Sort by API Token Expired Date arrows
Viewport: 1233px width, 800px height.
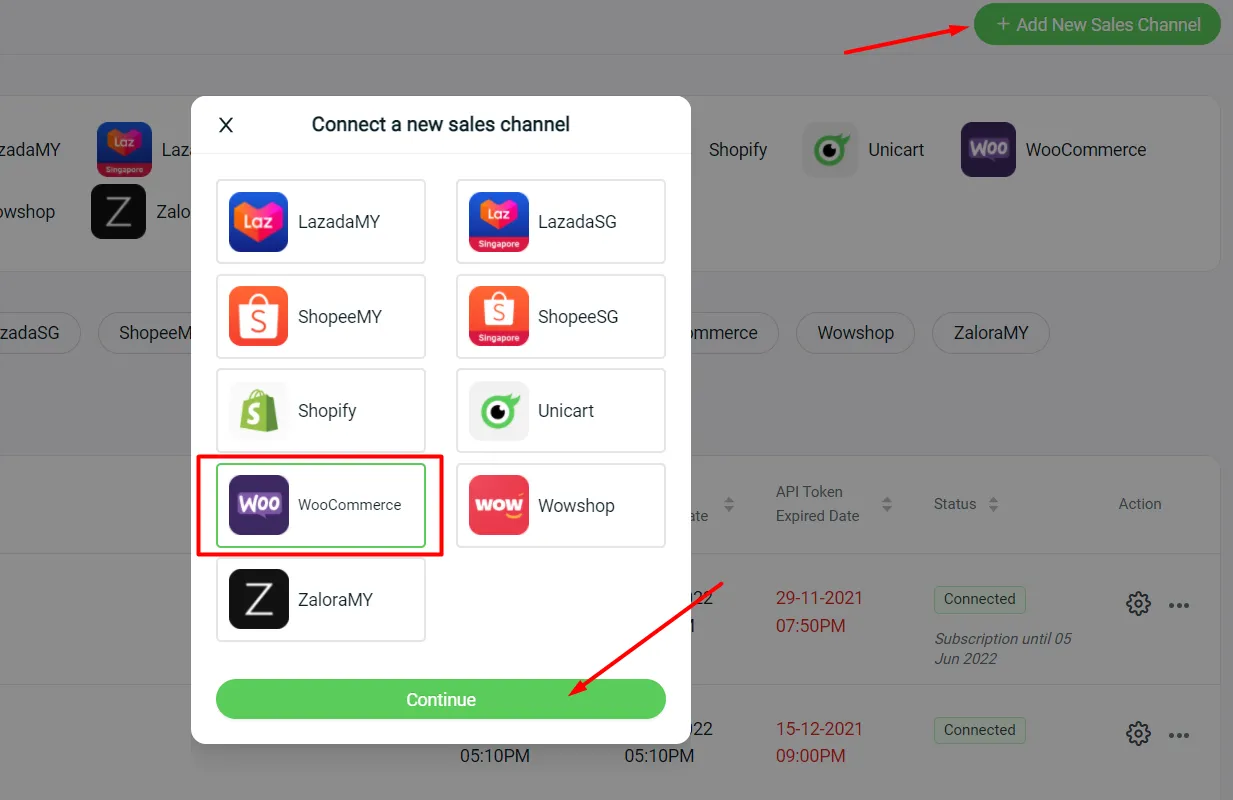[x=886, y=504]
